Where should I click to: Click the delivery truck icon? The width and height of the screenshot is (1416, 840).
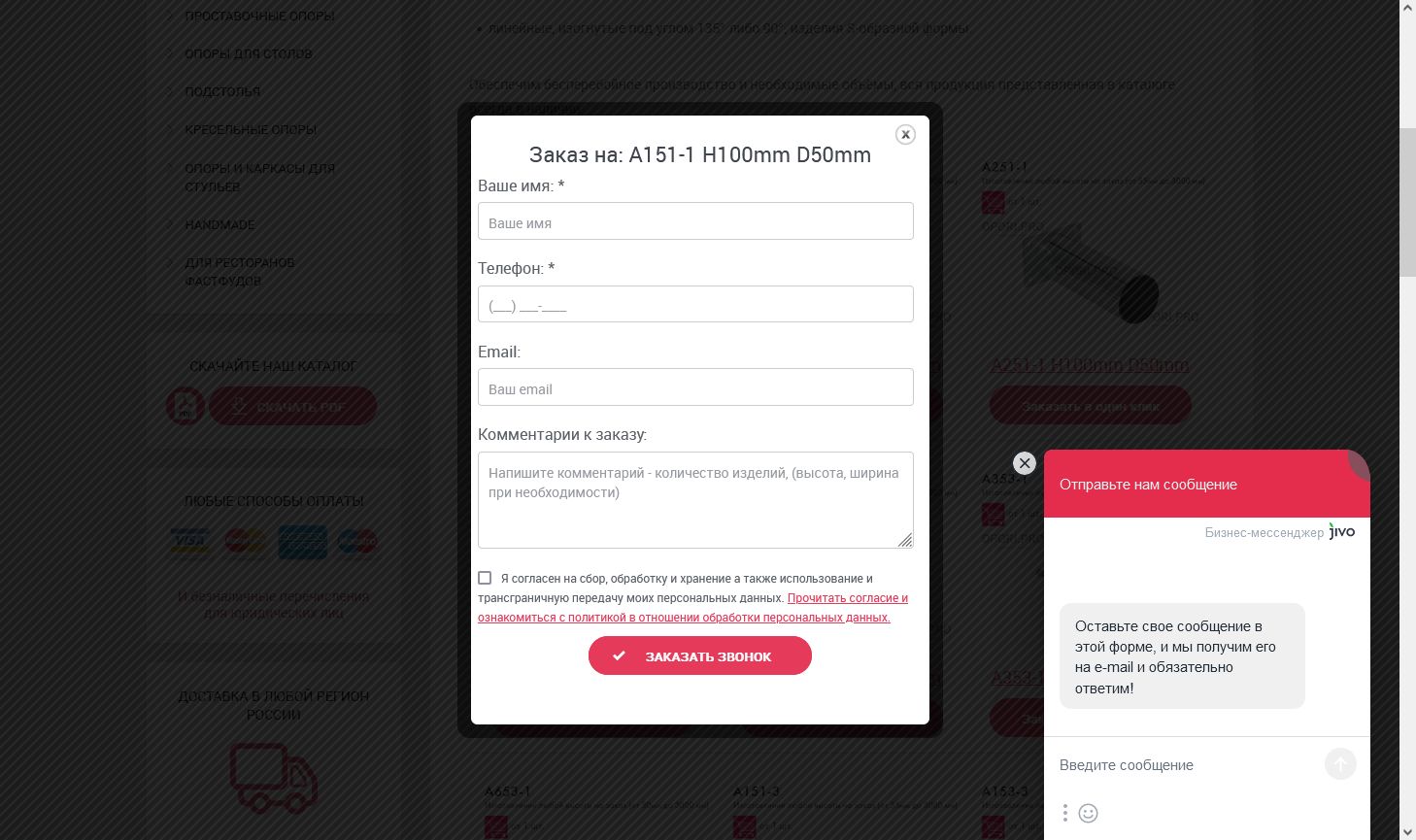[274, 778]
